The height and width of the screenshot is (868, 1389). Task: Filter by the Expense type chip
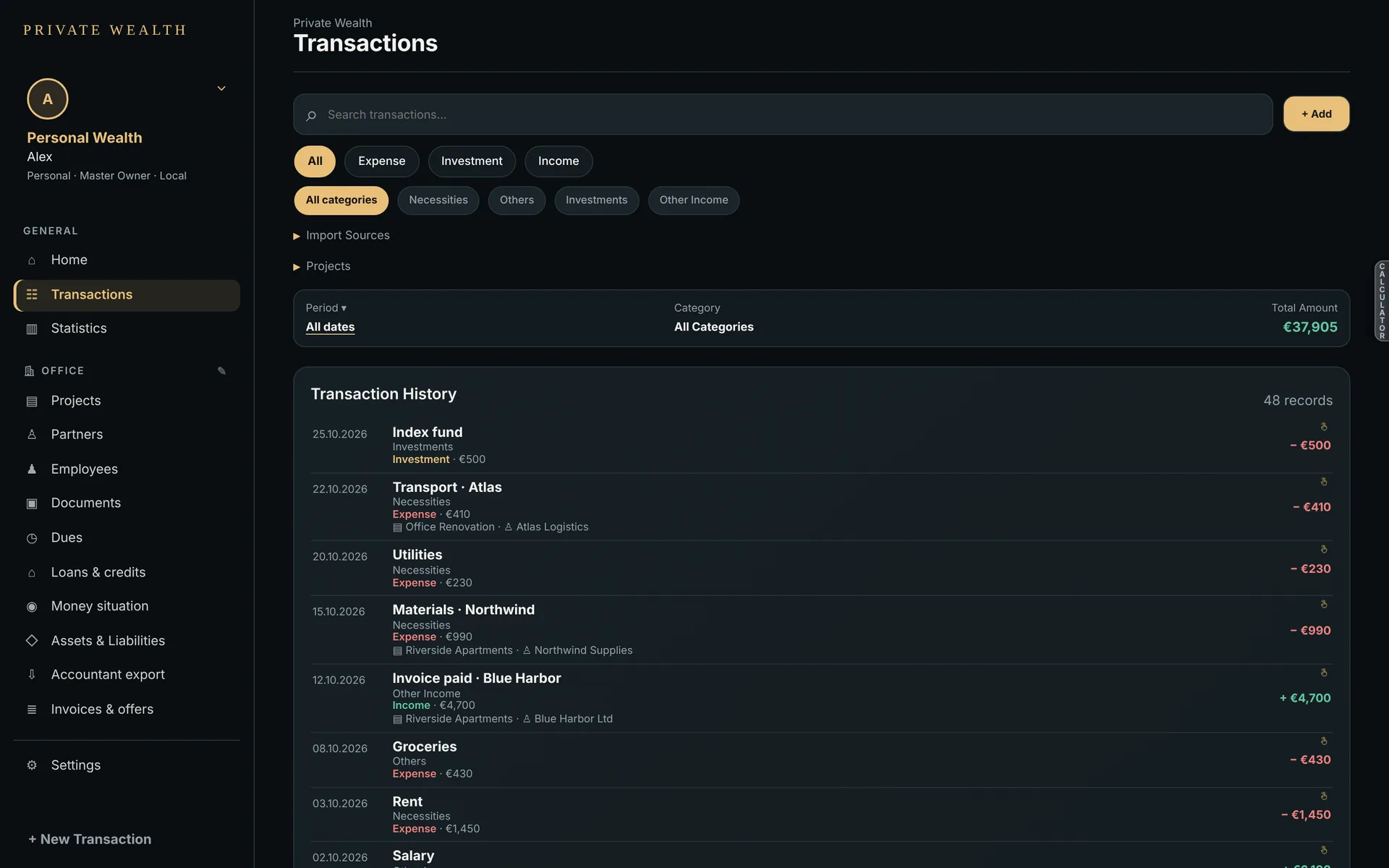tap(382, 161)
